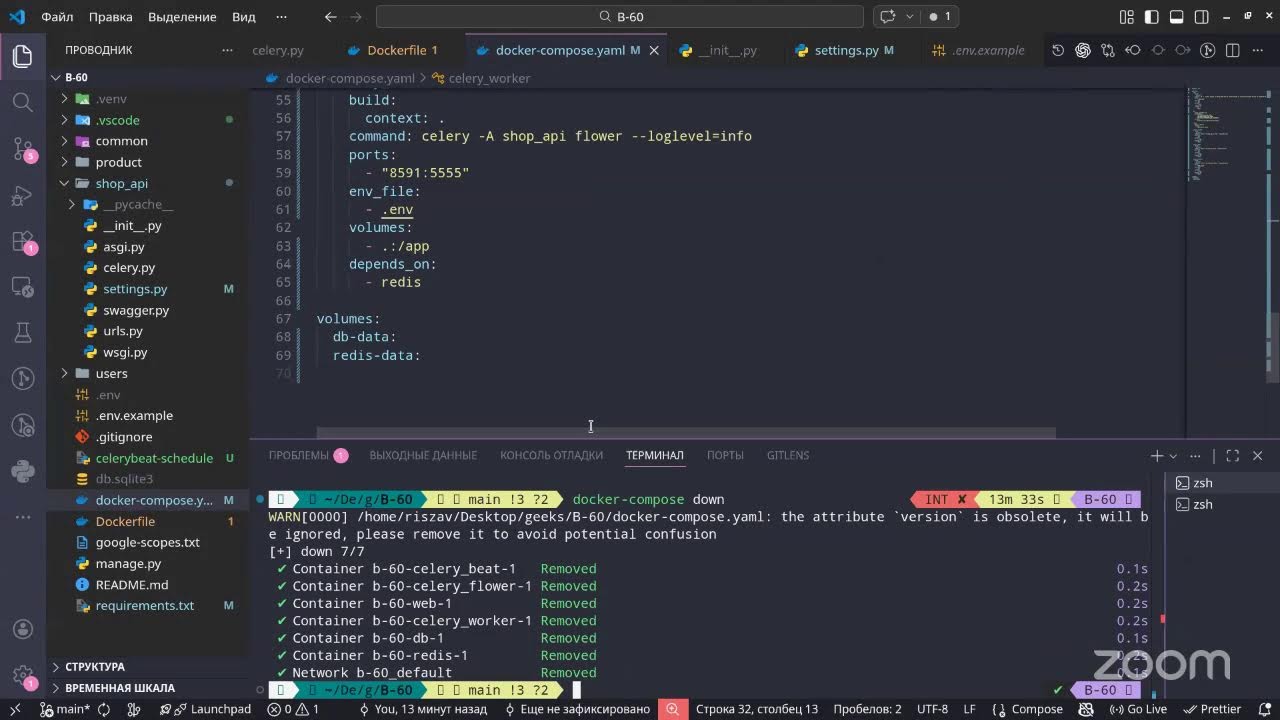Image resolution: width=1280 pixels, height=720 pixels.
Task: Split the editor to the right
Action: pyautogui.click(x=1233, y=50)
